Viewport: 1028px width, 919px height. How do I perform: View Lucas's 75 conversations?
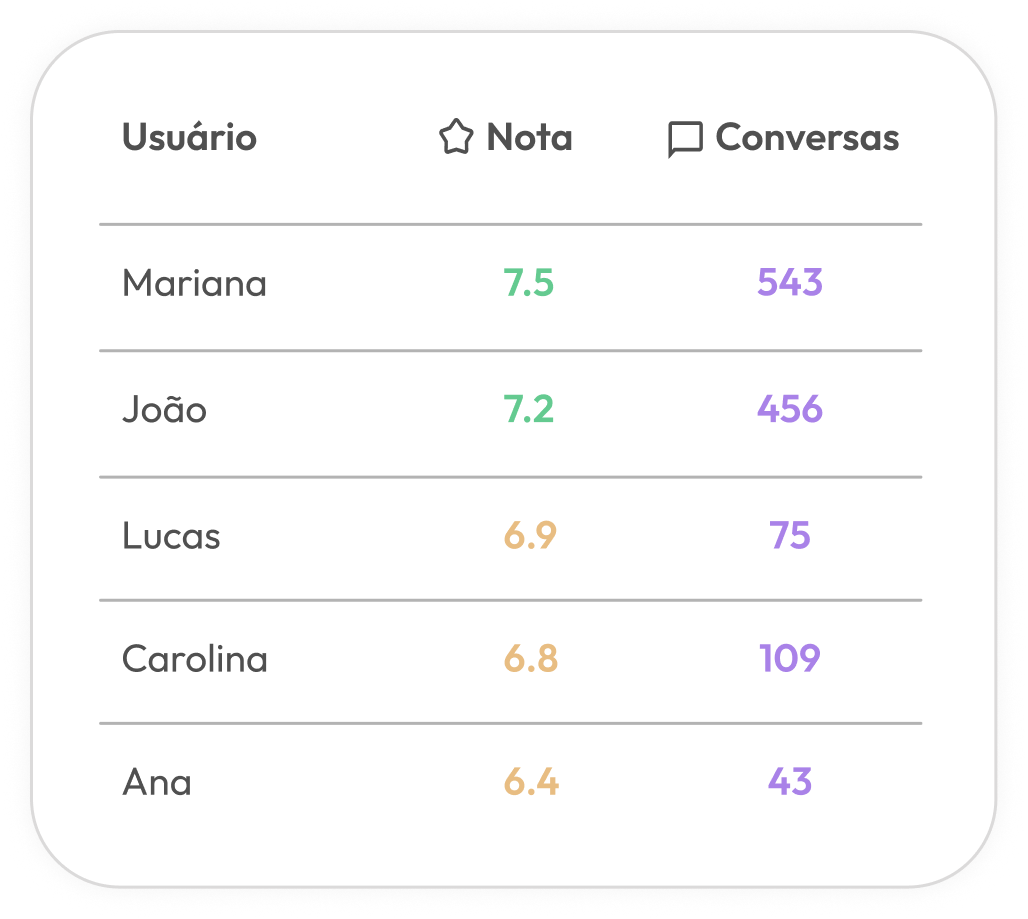(x=790, y=536)
